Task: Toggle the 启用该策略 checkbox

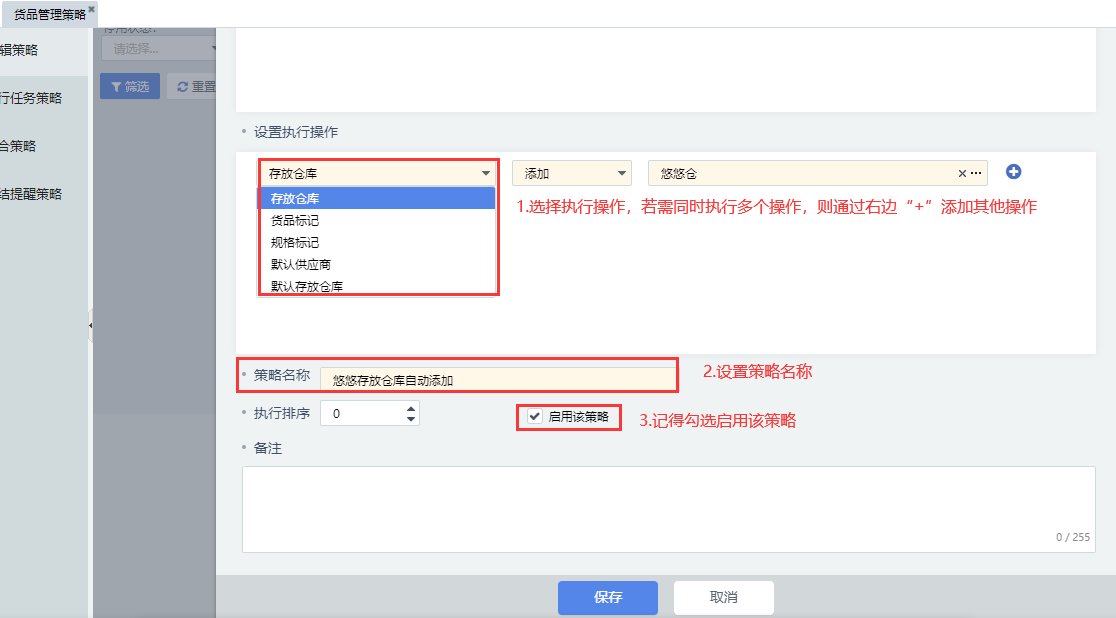Action: (x=536, y=416)
